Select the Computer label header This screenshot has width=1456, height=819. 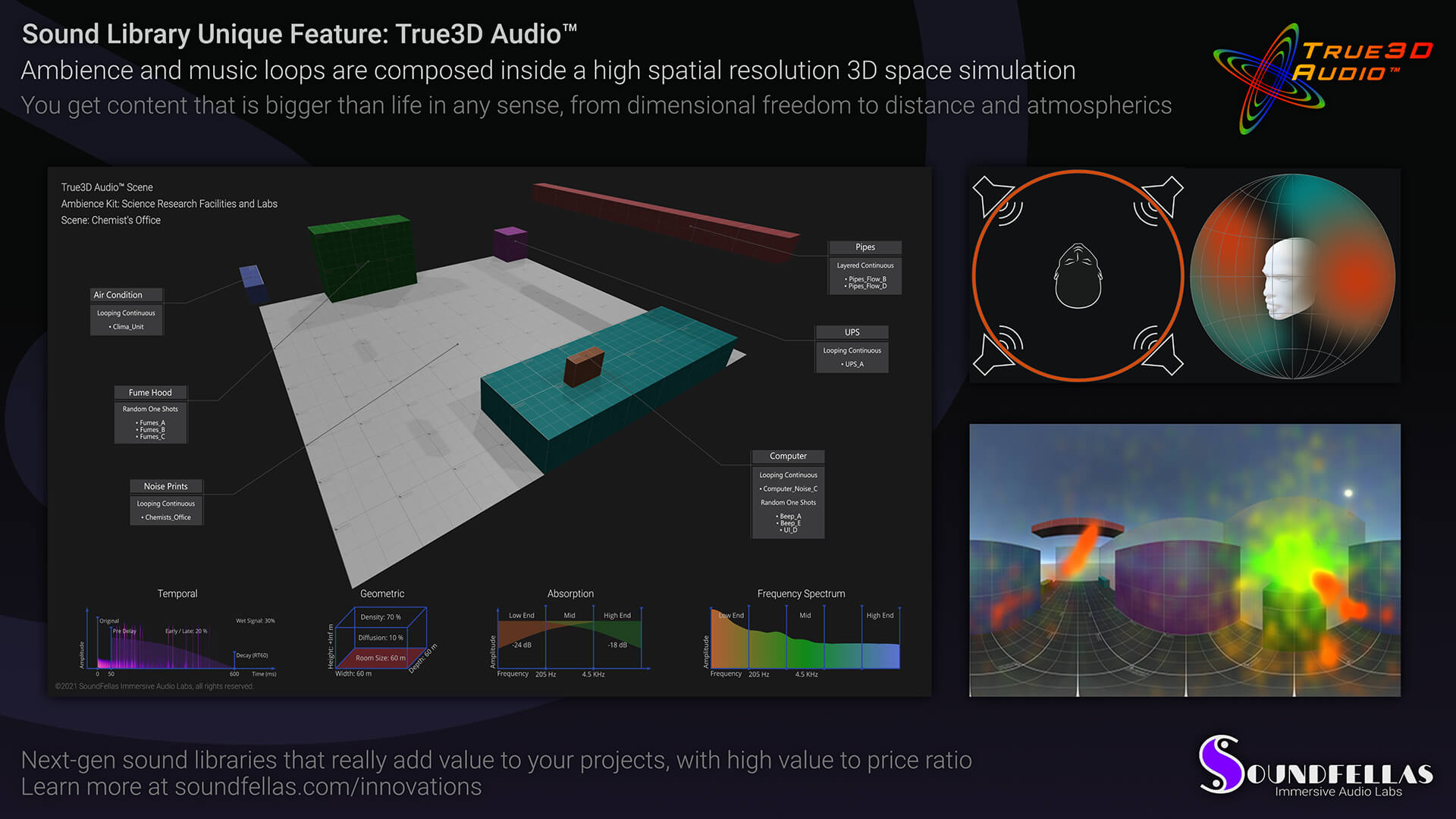tap(788, 457)
